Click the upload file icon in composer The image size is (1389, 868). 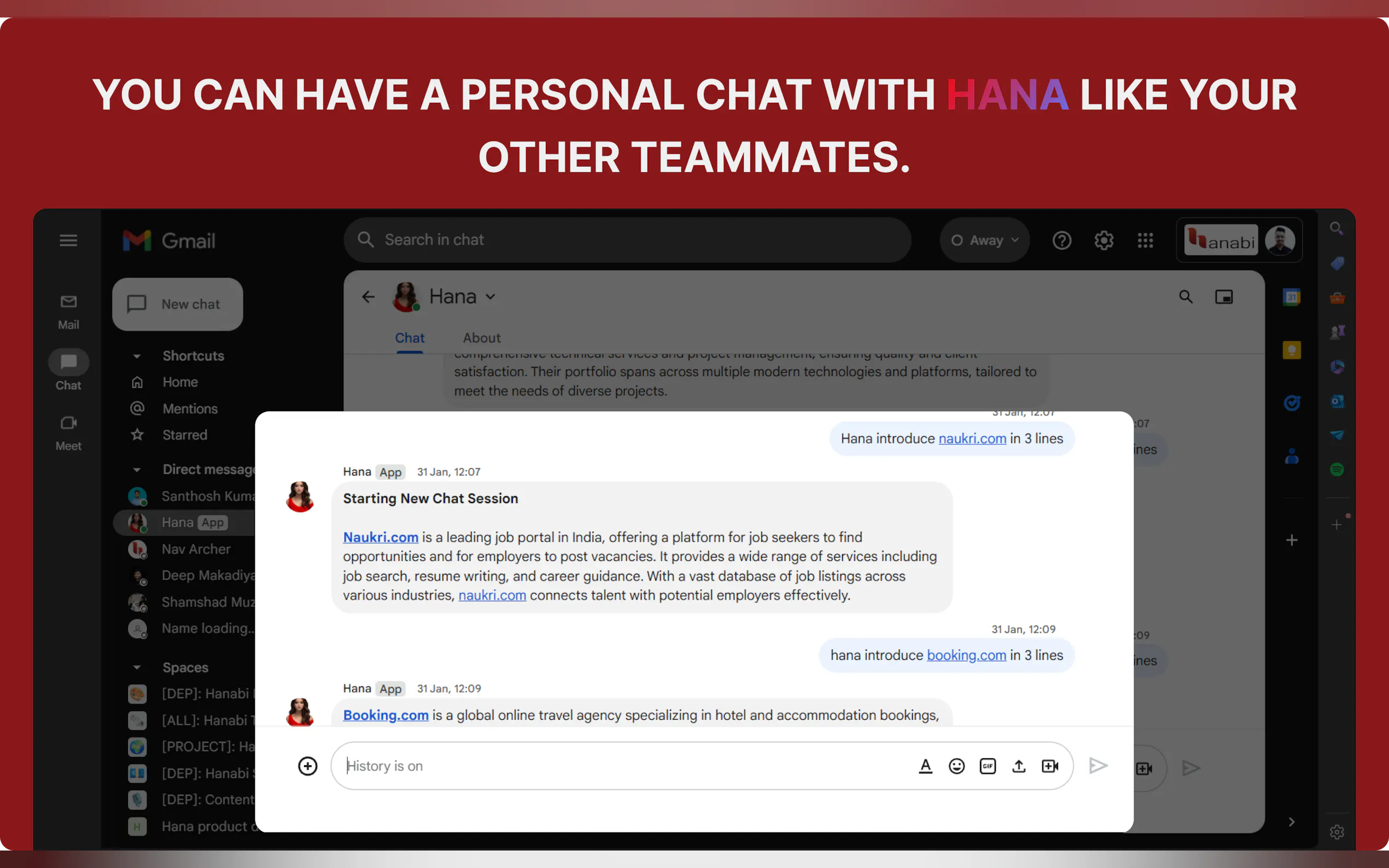1018,766
